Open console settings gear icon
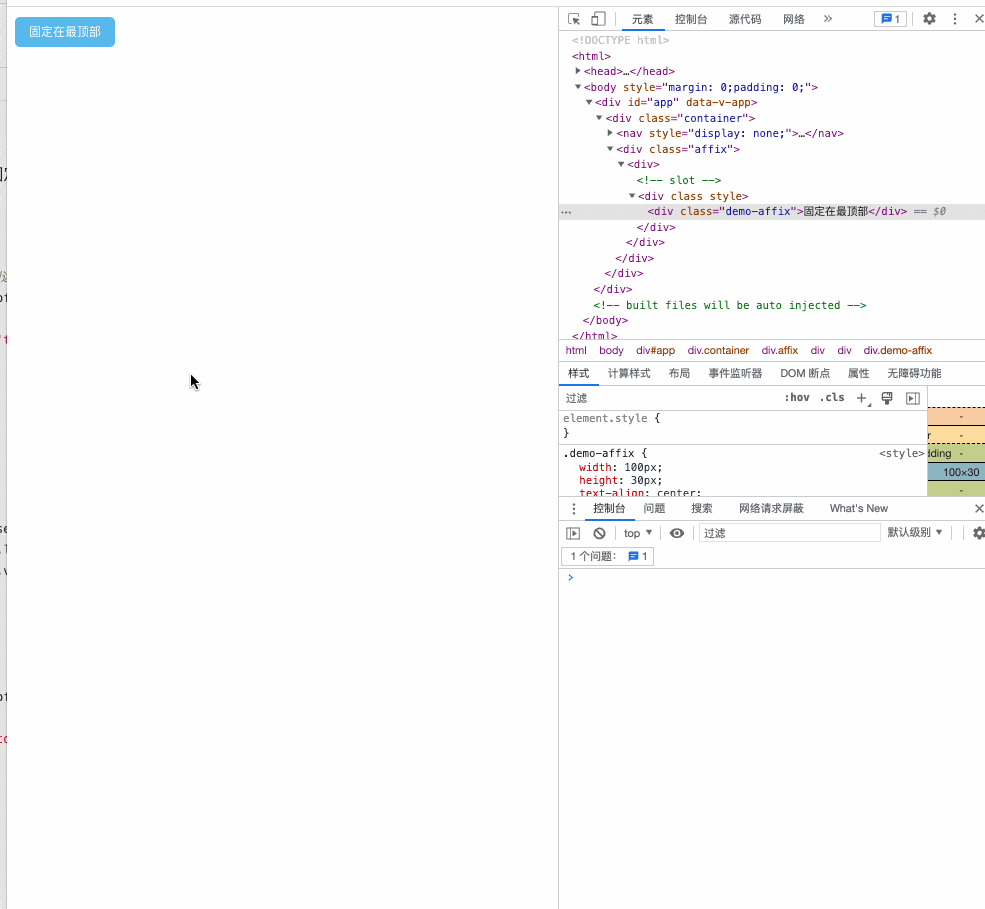The height and width of the screenshot is (909, 985). (x=978, y=533)
